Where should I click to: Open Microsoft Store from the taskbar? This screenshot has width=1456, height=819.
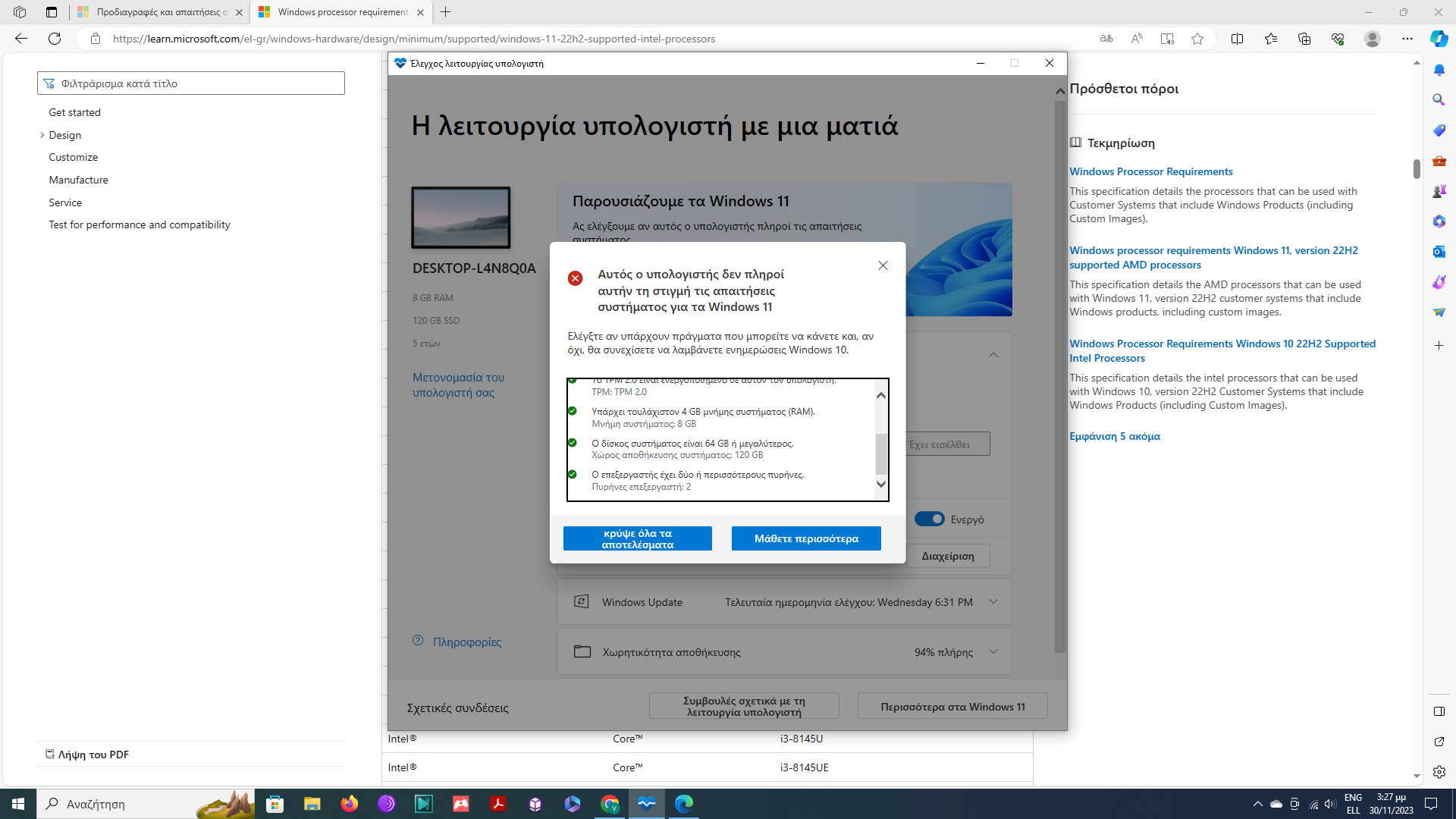click(x=275, y=804)
